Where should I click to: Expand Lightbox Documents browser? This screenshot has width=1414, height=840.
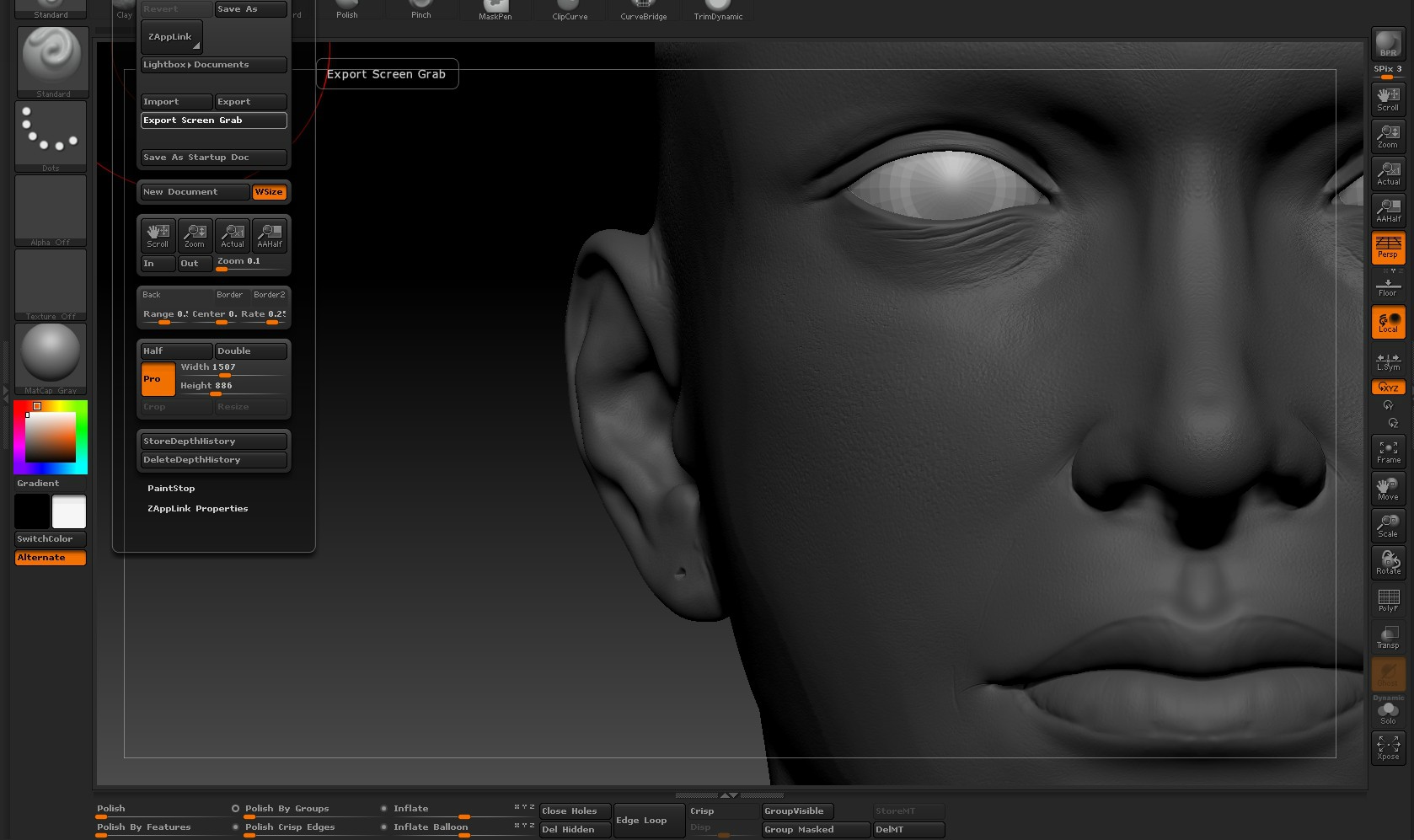(x=214, y=65)
